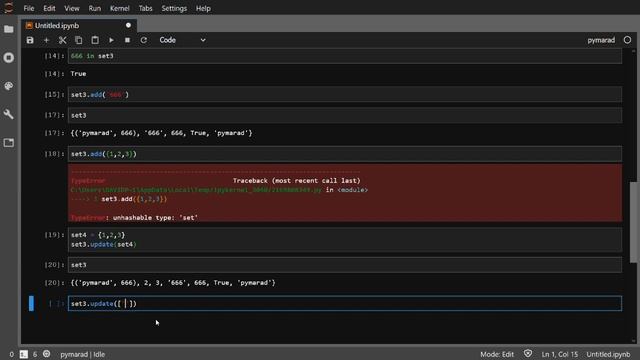Open the cell type Code dropdown

tap(182, 40)
